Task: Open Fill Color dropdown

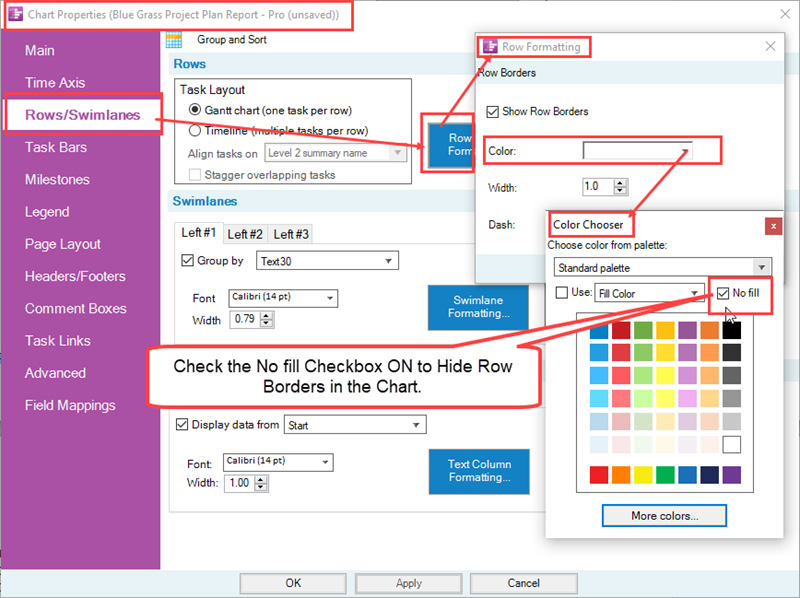Action: 648,293
